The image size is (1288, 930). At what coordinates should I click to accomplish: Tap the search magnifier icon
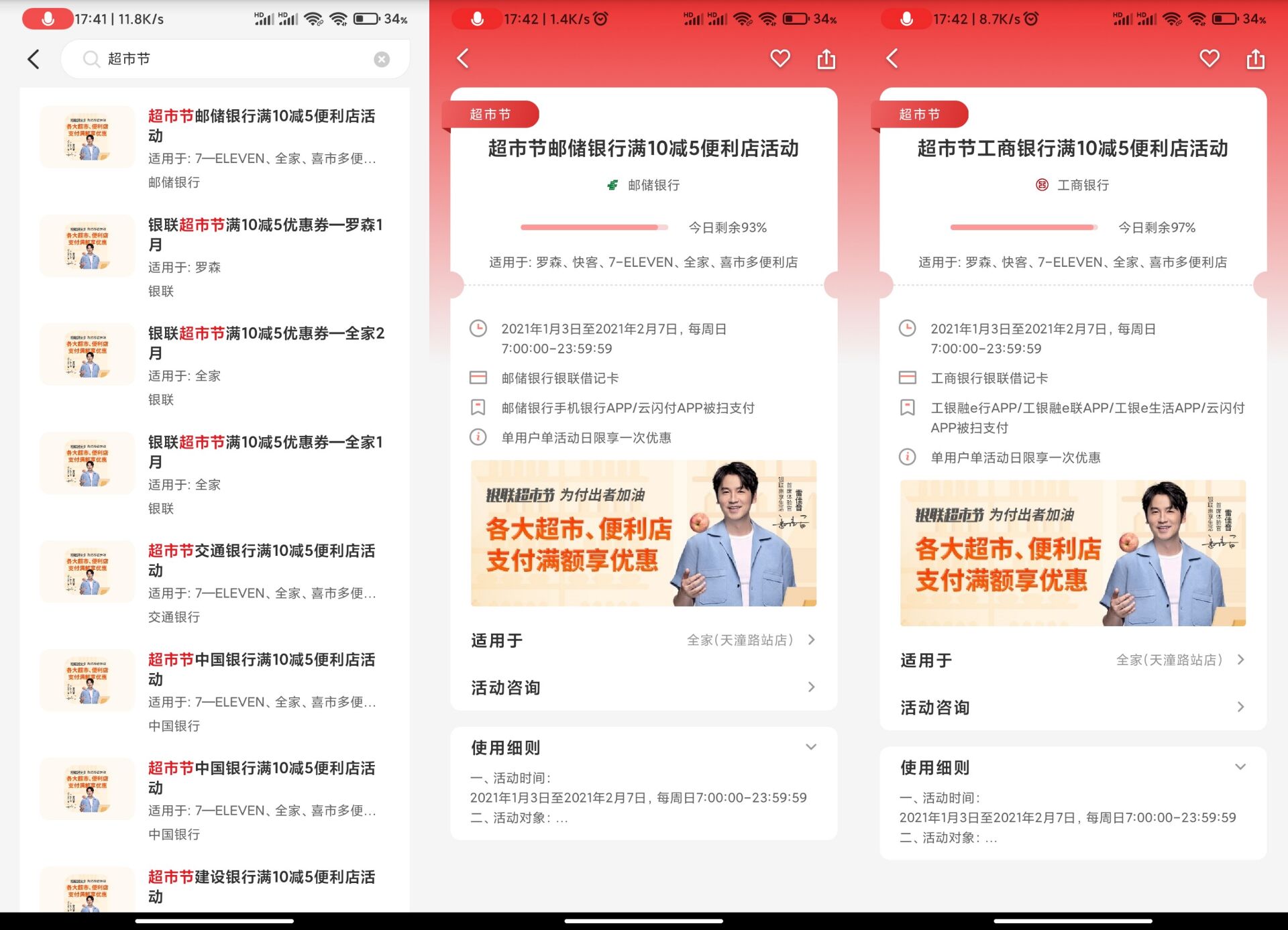coord(91,59)
